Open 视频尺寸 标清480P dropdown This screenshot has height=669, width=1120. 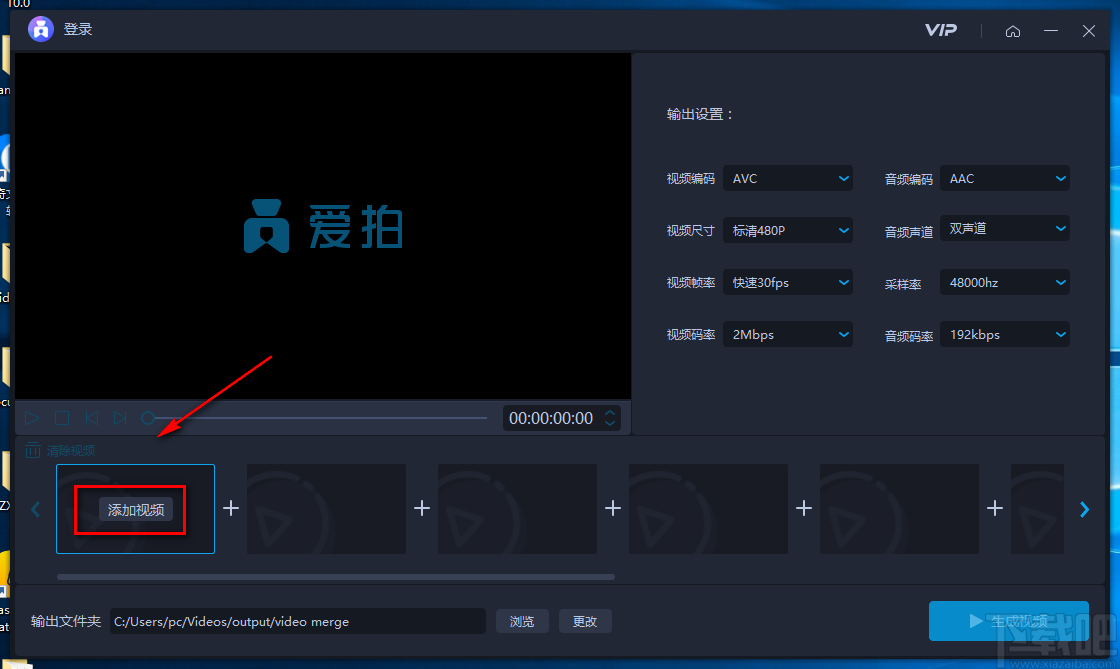[x=788, y=231]
